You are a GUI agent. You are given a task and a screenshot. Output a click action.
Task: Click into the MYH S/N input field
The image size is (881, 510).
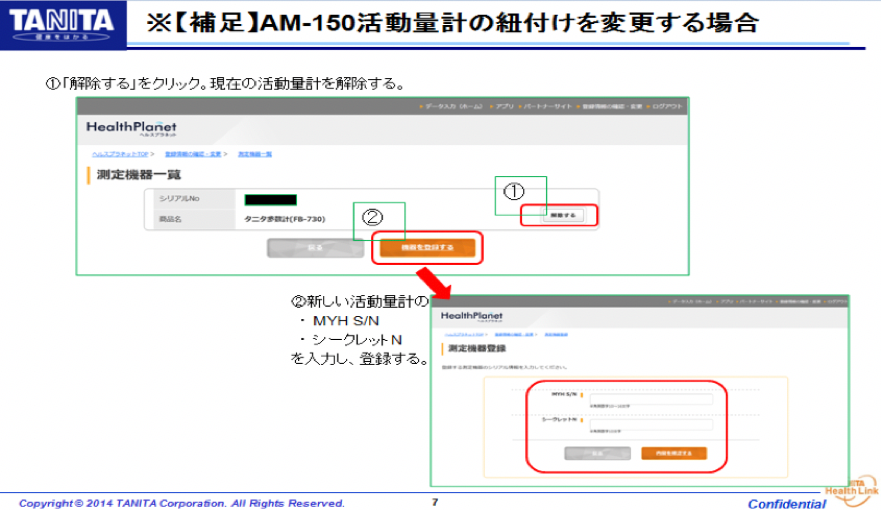(x=651, y=398)
